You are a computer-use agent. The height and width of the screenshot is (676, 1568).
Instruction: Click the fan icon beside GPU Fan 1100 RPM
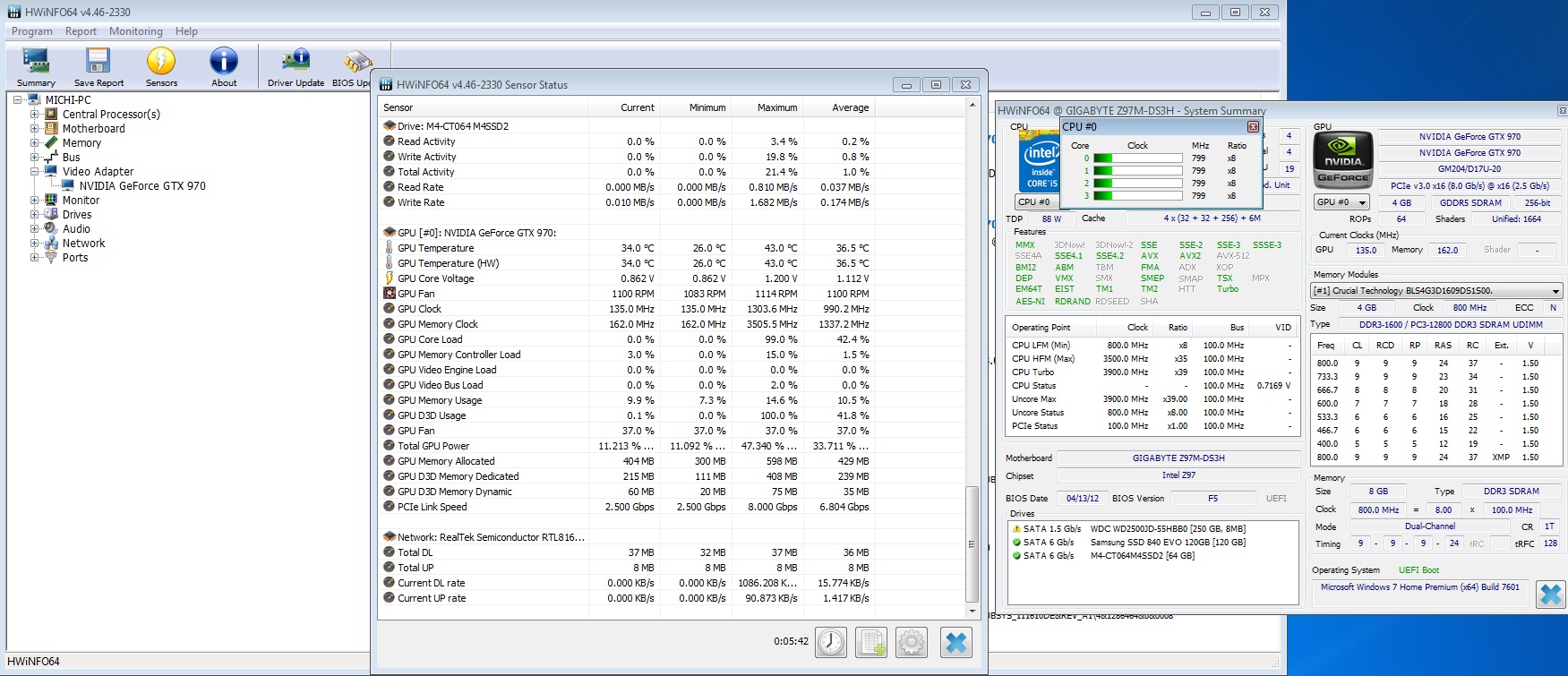pyautogui.click(x=390, y=294)
